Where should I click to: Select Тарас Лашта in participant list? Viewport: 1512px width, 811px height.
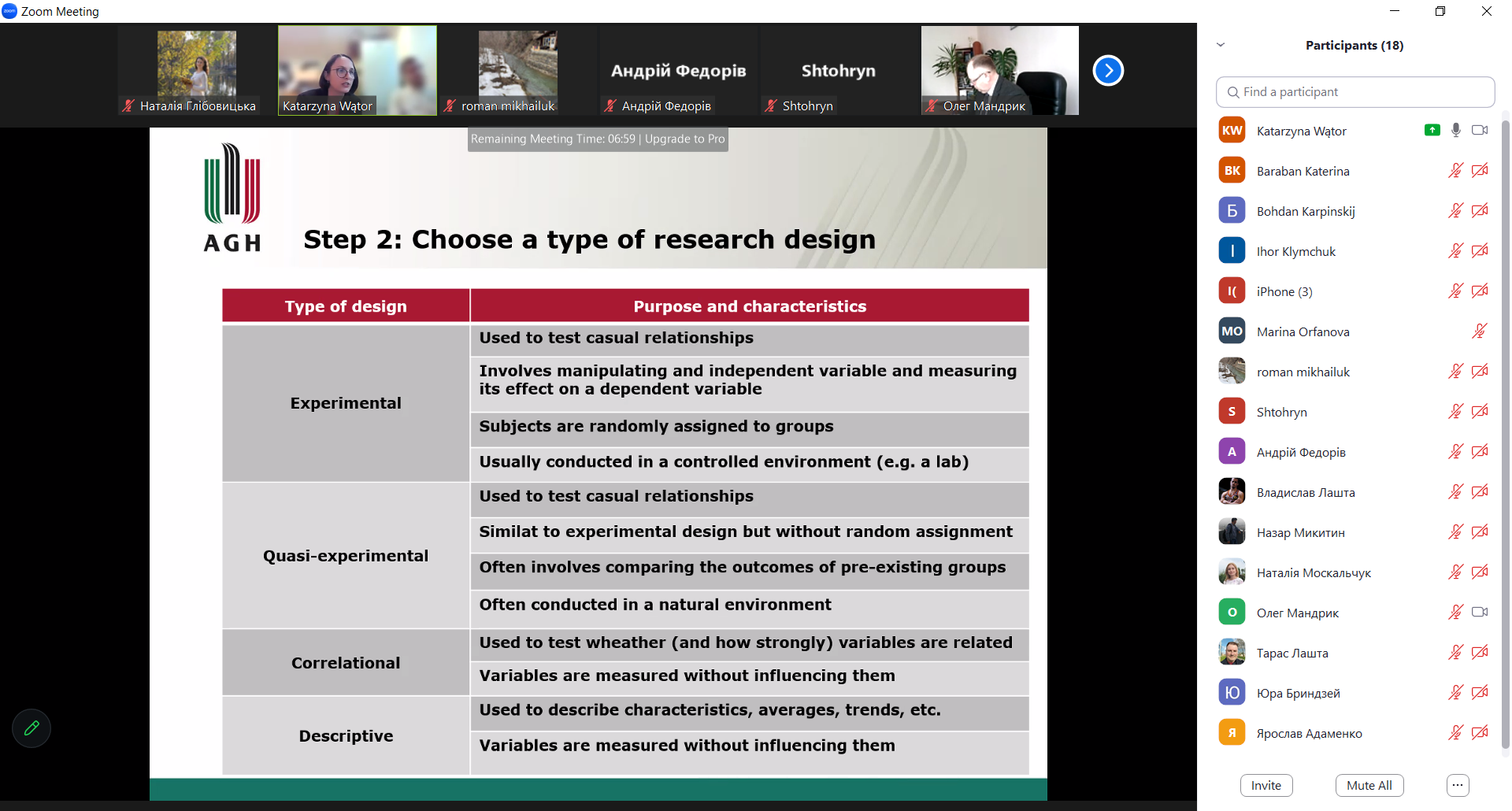1291,653
